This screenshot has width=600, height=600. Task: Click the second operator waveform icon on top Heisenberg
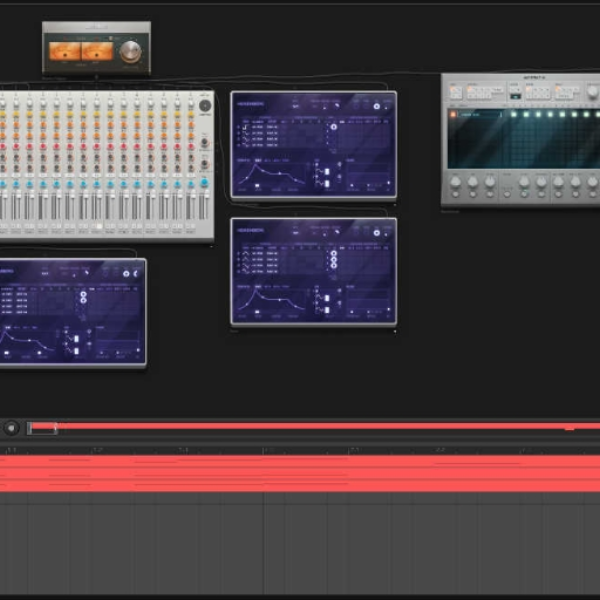[x=246, y=133]
